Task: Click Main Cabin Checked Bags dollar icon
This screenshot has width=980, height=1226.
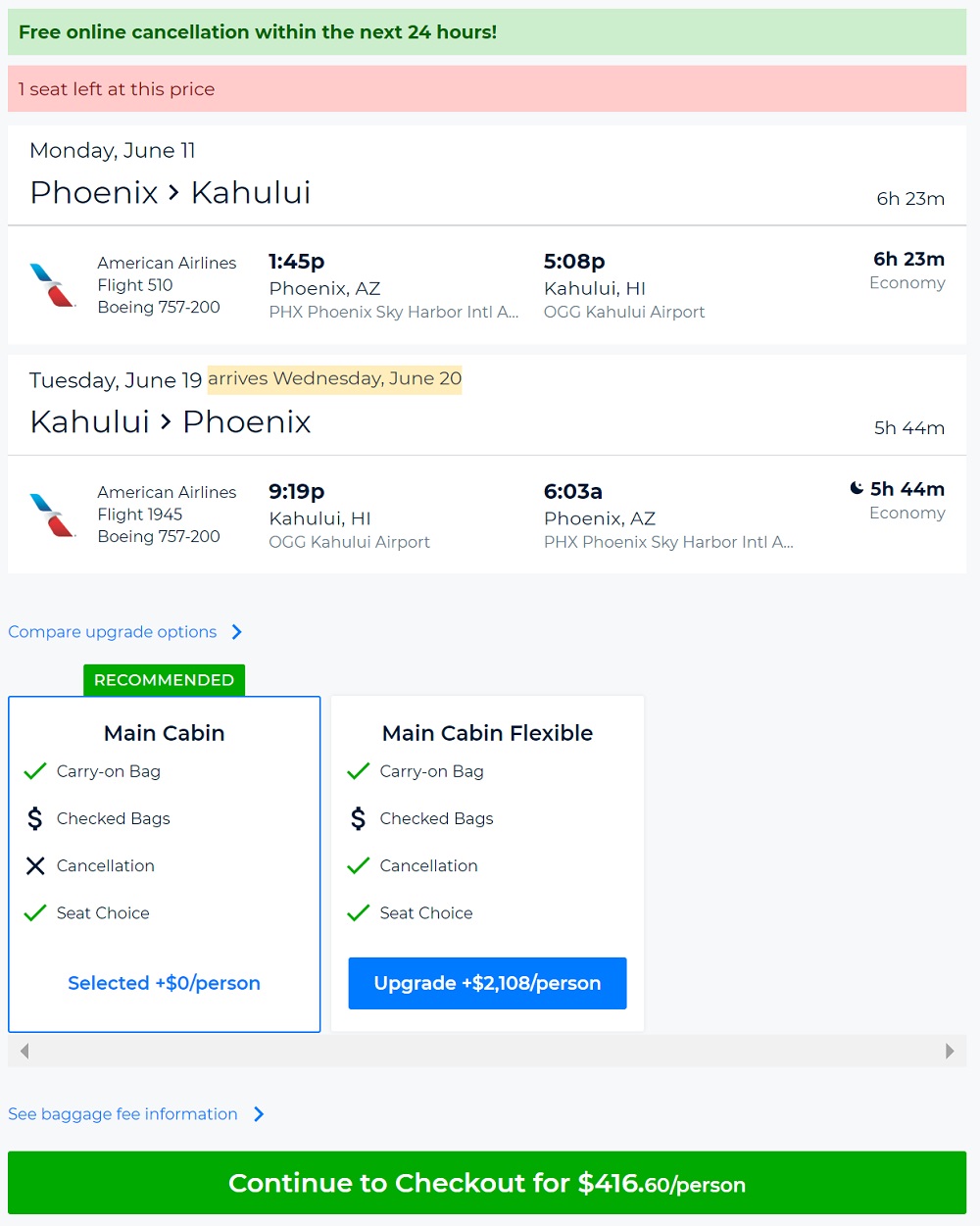Action: tap(35, 818)
